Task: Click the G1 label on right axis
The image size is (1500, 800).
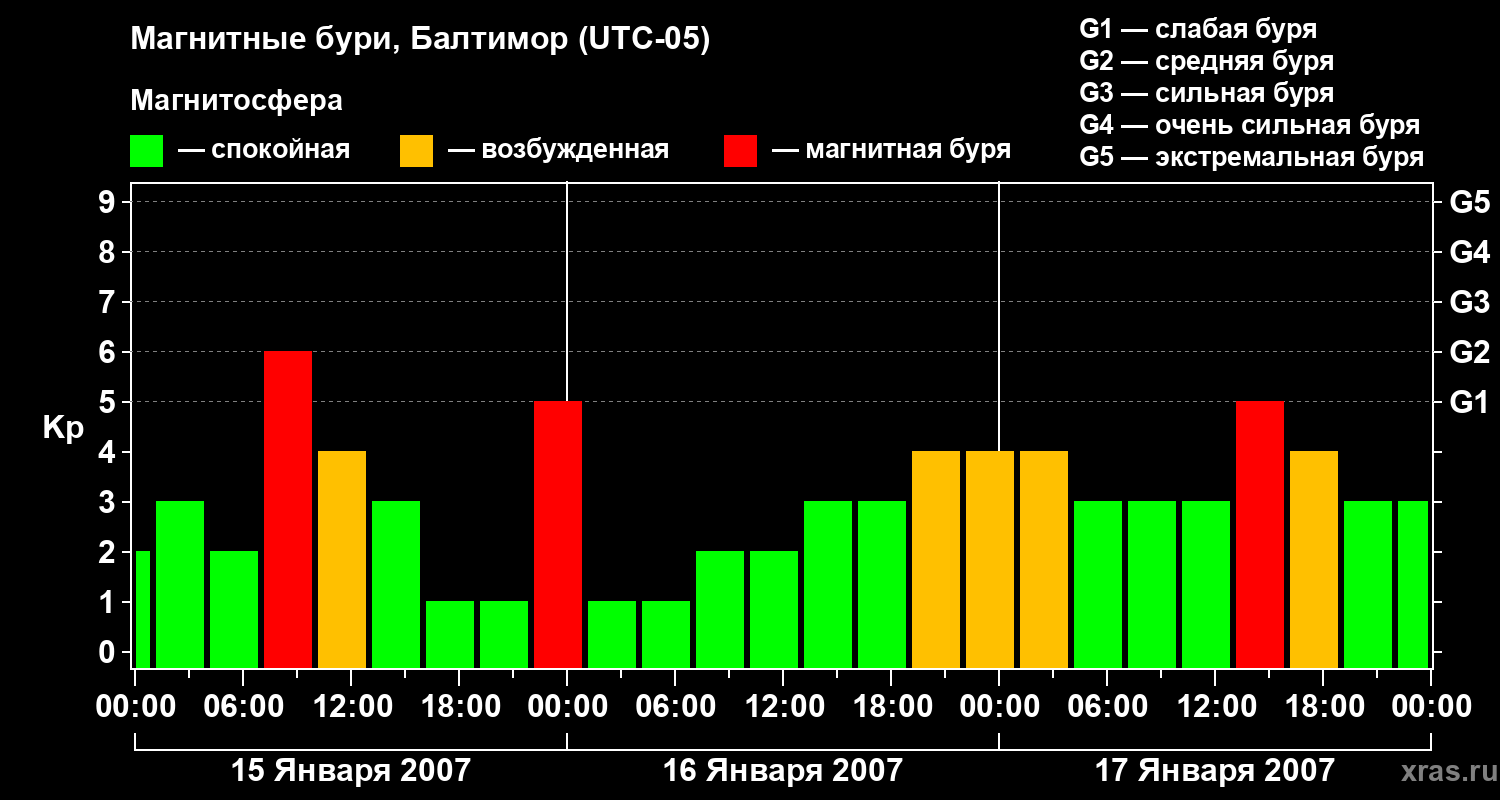Action: tap(1470, 402)
